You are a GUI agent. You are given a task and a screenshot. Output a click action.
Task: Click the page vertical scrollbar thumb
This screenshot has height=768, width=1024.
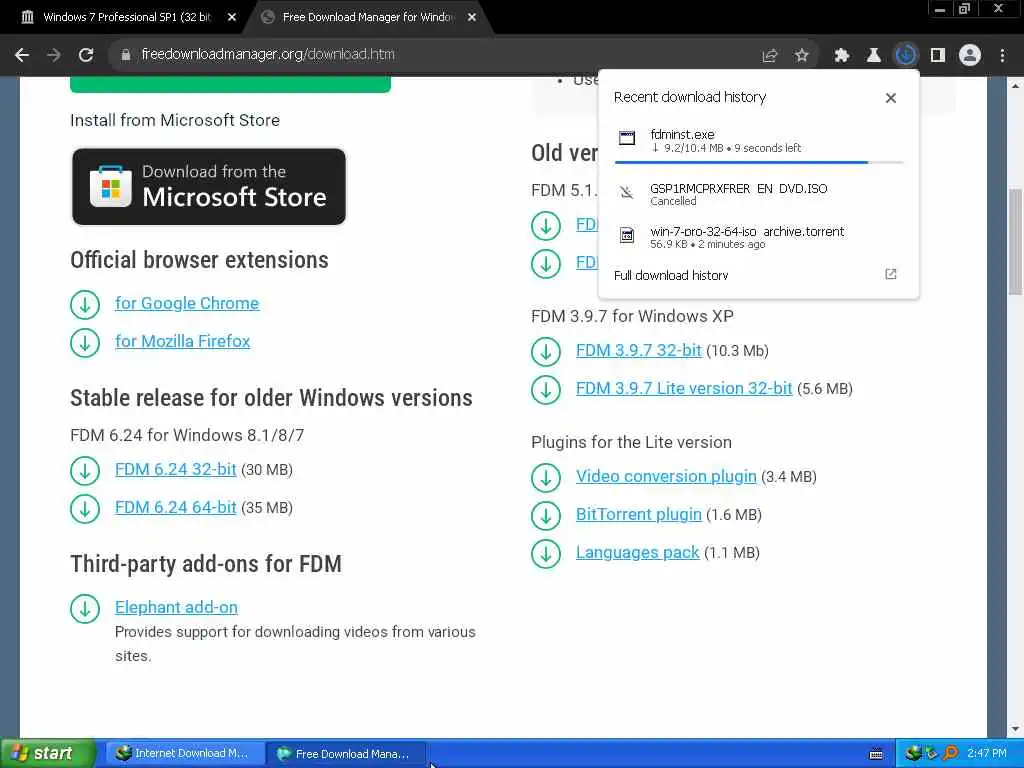point(1015,240)
